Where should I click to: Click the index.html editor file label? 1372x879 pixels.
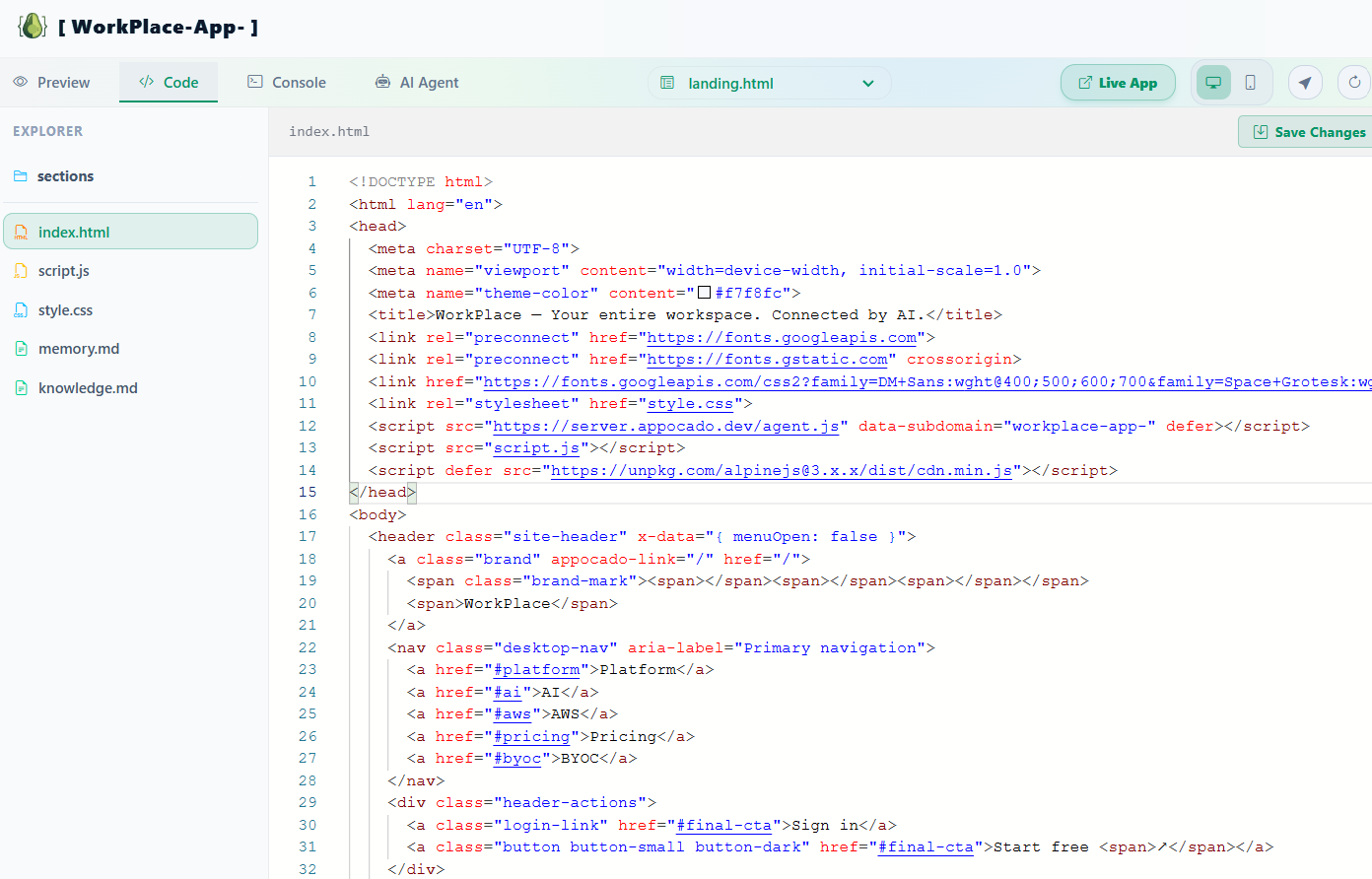(x=329, y=131)
